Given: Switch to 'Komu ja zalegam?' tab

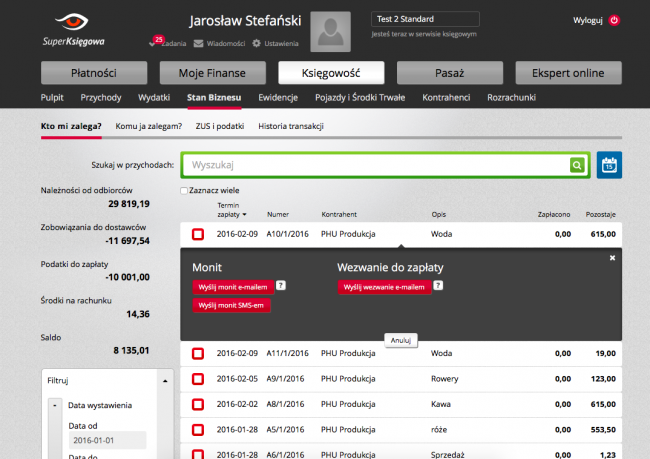Looking at the screenshot, I should coord(148,126).
